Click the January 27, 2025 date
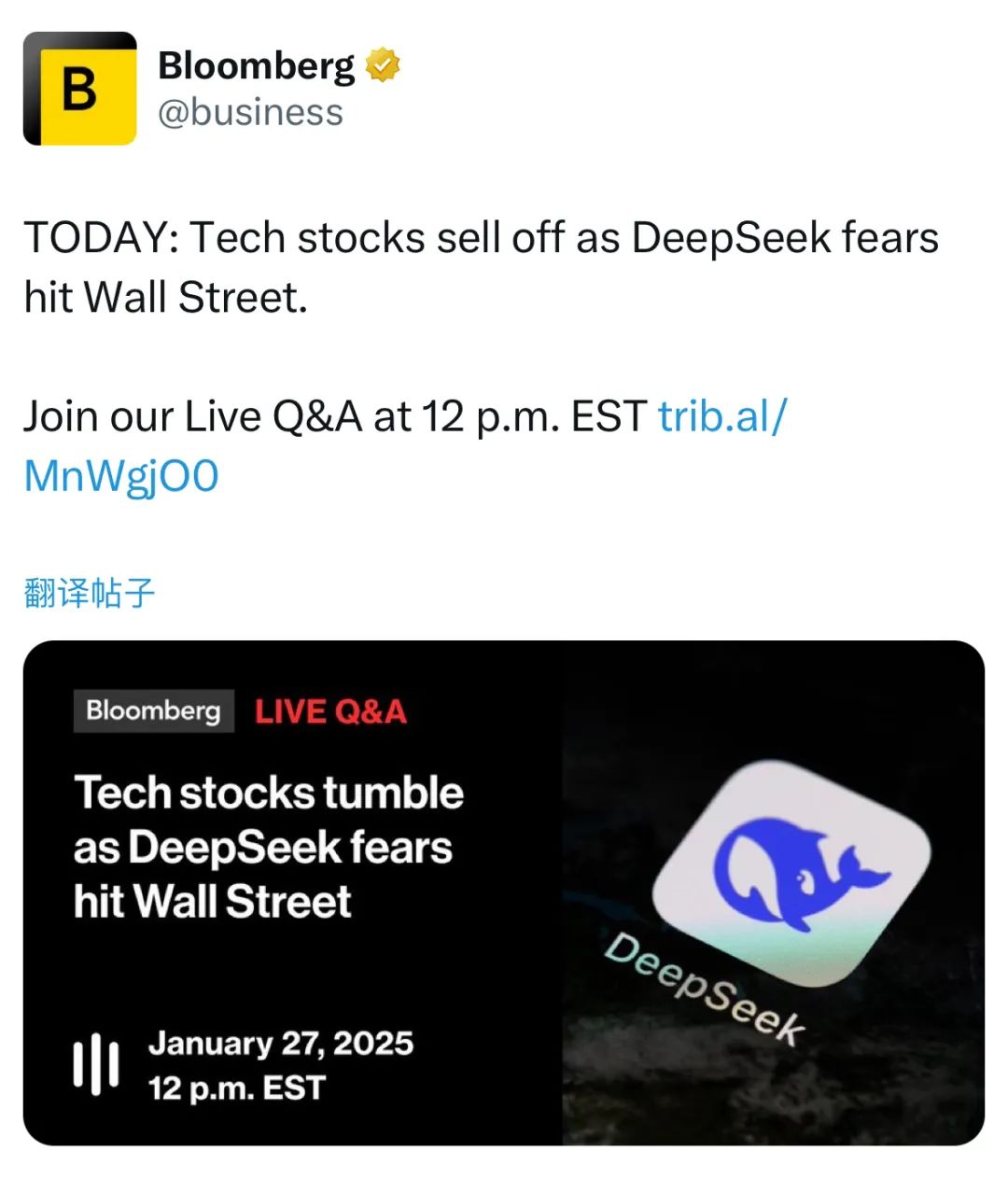 point(280,1043)
